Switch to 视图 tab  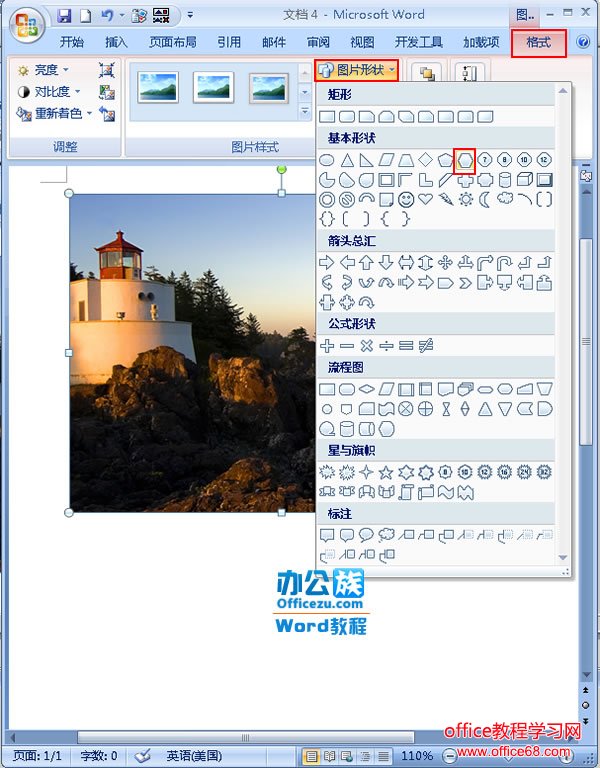point(362,43)
